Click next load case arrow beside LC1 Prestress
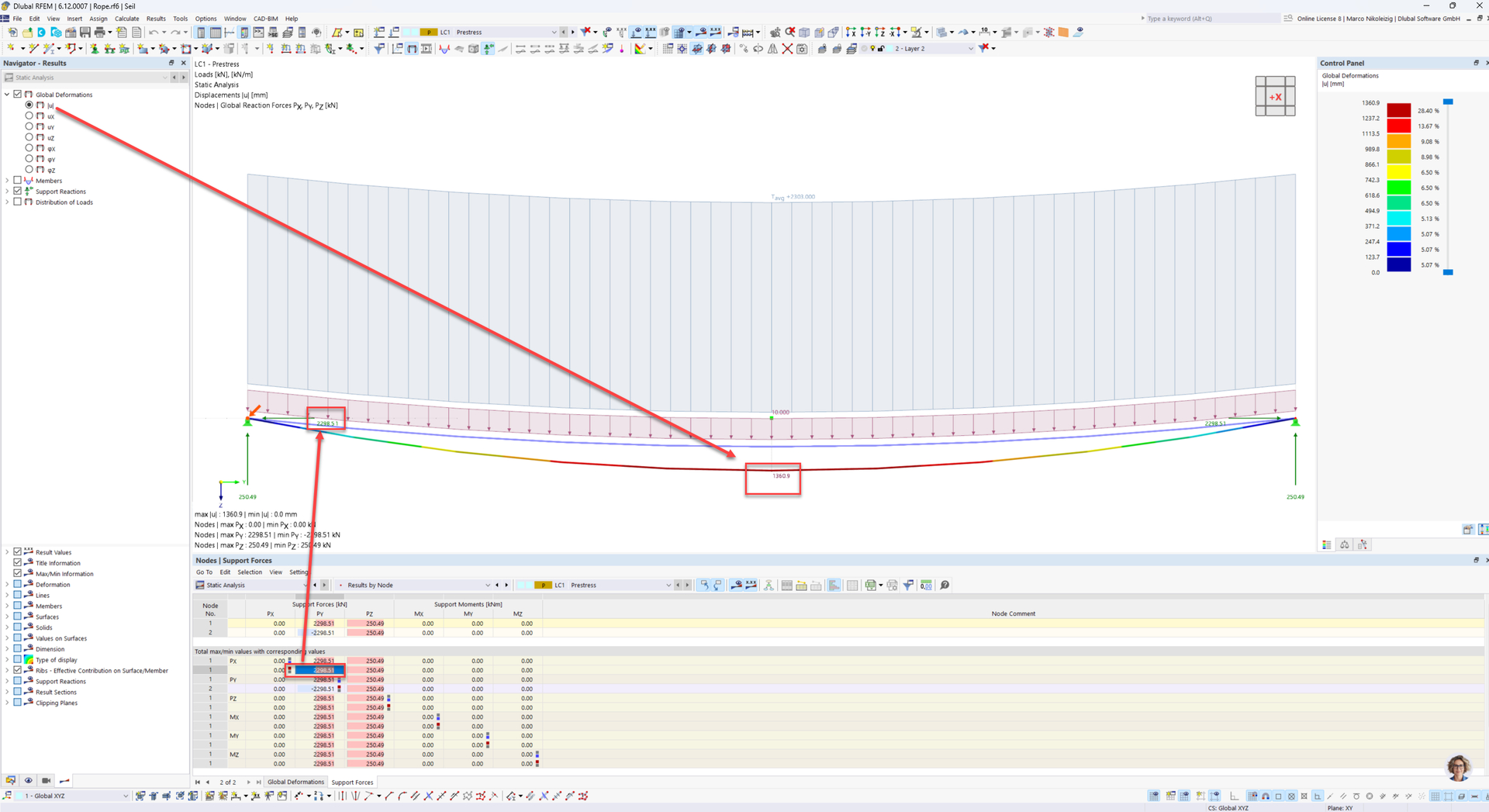 (x=573, y=33)
